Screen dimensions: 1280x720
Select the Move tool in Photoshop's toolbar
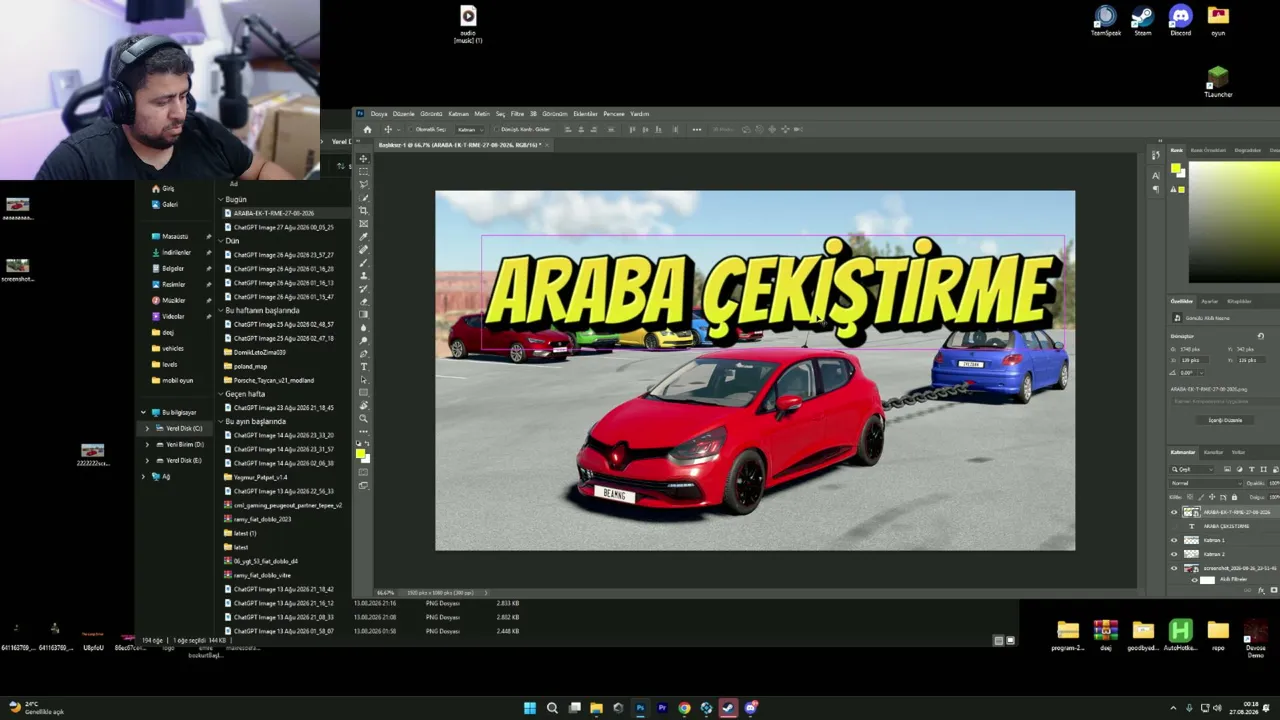[363, 159]
